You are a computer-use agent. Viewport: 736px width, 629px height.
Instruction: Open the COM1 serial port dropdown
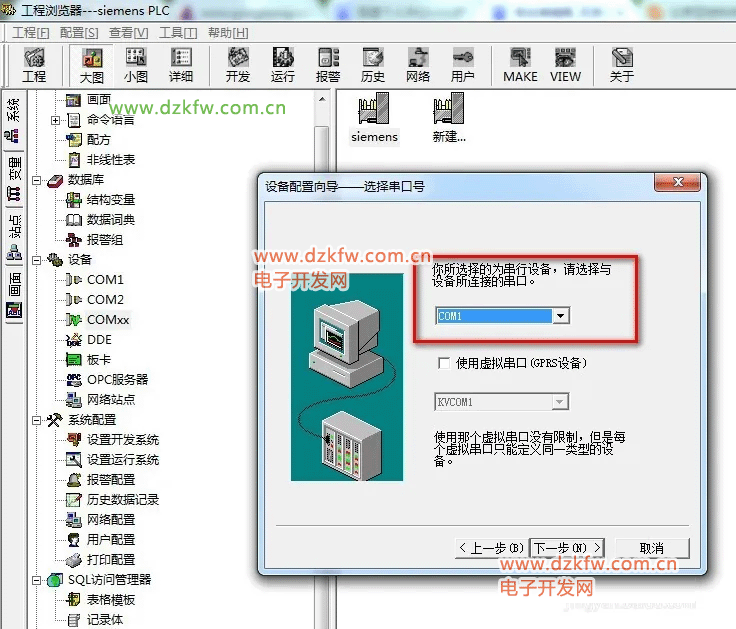coord(561,316)
